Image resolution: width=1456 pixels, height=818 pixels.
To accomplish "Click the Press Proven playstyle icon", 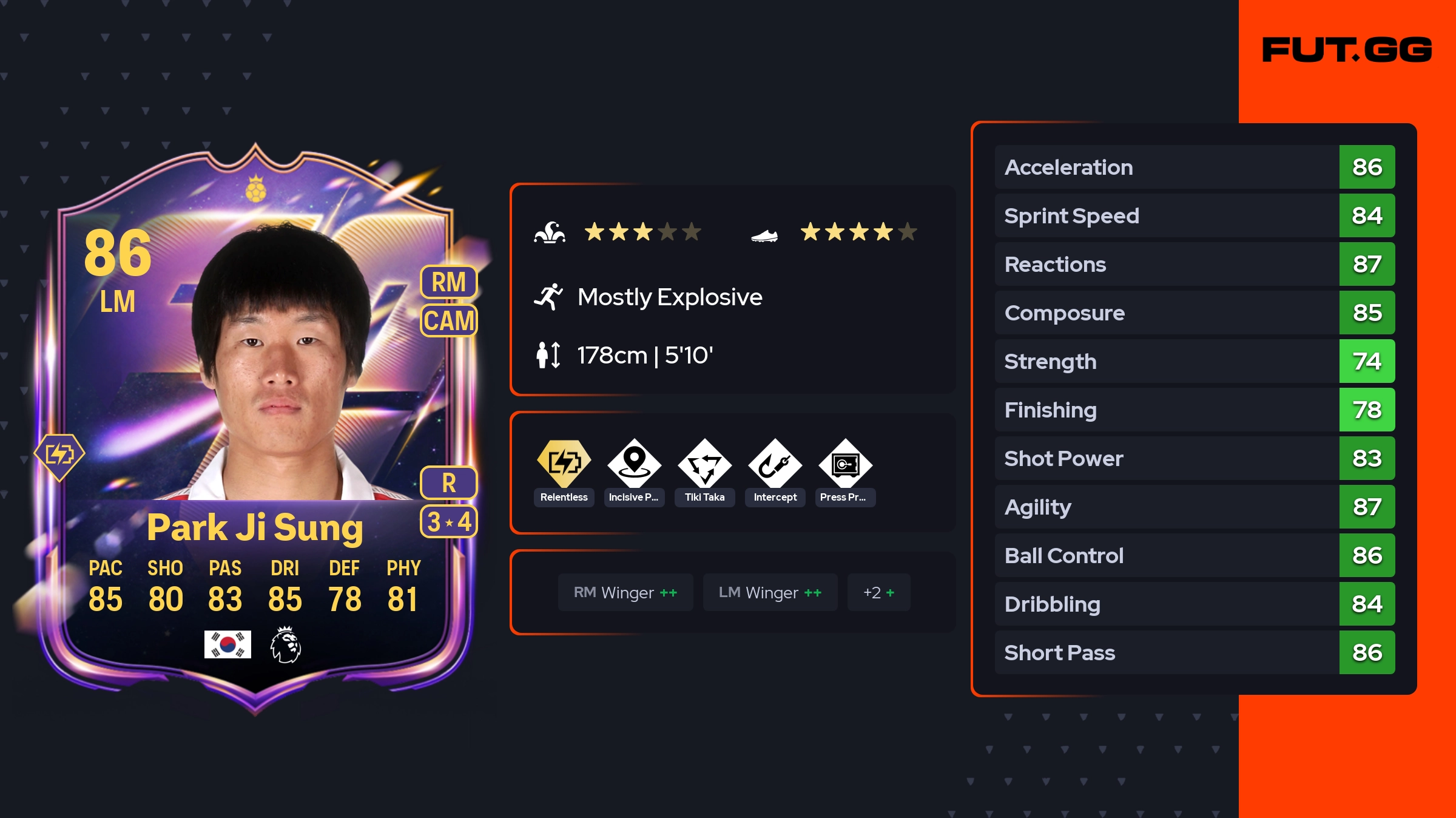I will coord(845,463).
